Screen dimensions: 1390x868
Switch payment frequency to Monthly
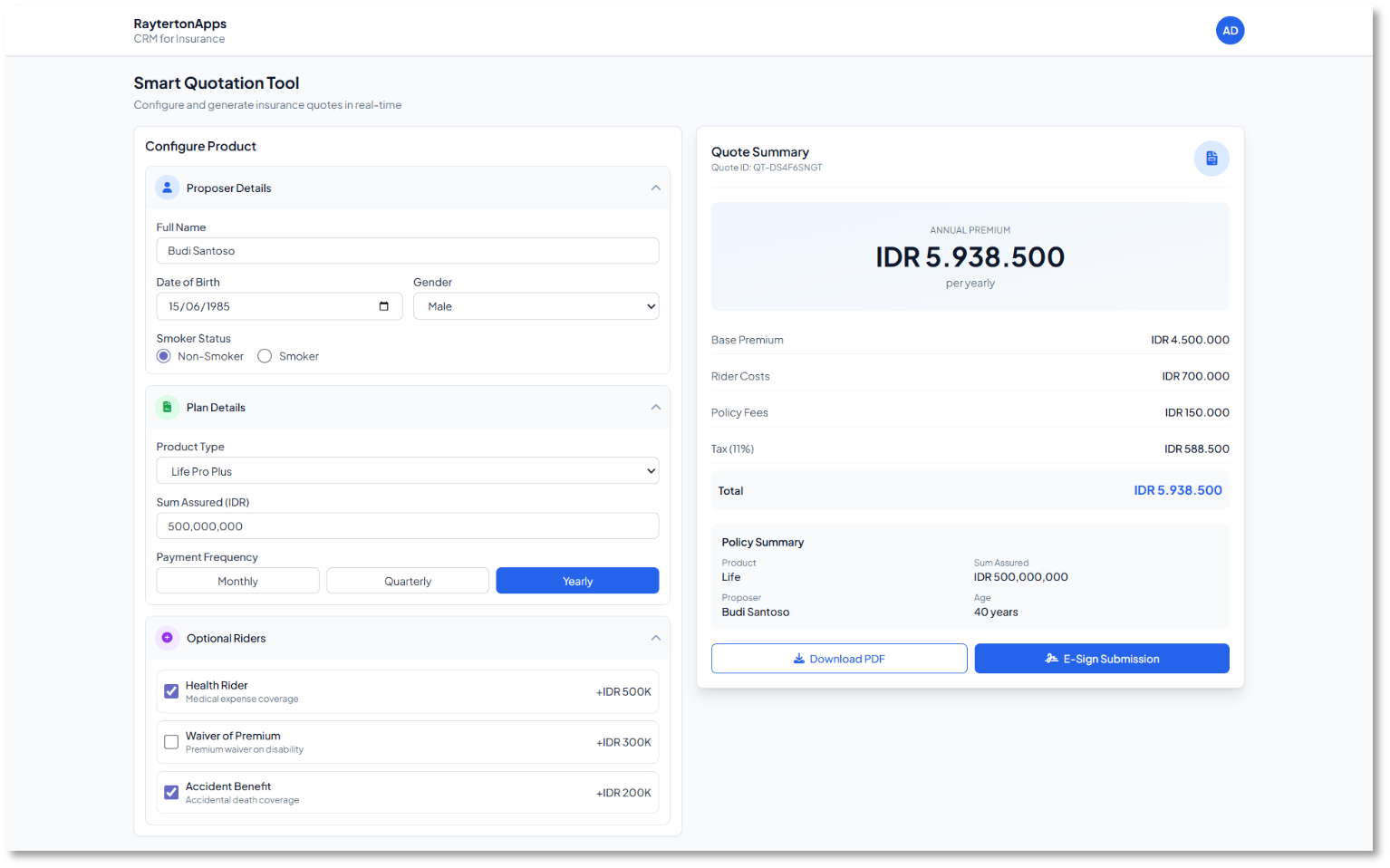237,581
